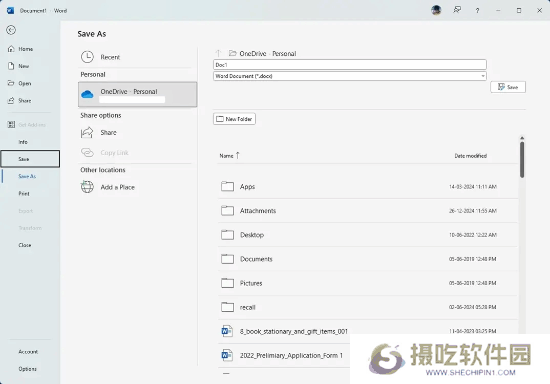Click the user account avatar
Viewport: 550px width, 384px height.
436,10
